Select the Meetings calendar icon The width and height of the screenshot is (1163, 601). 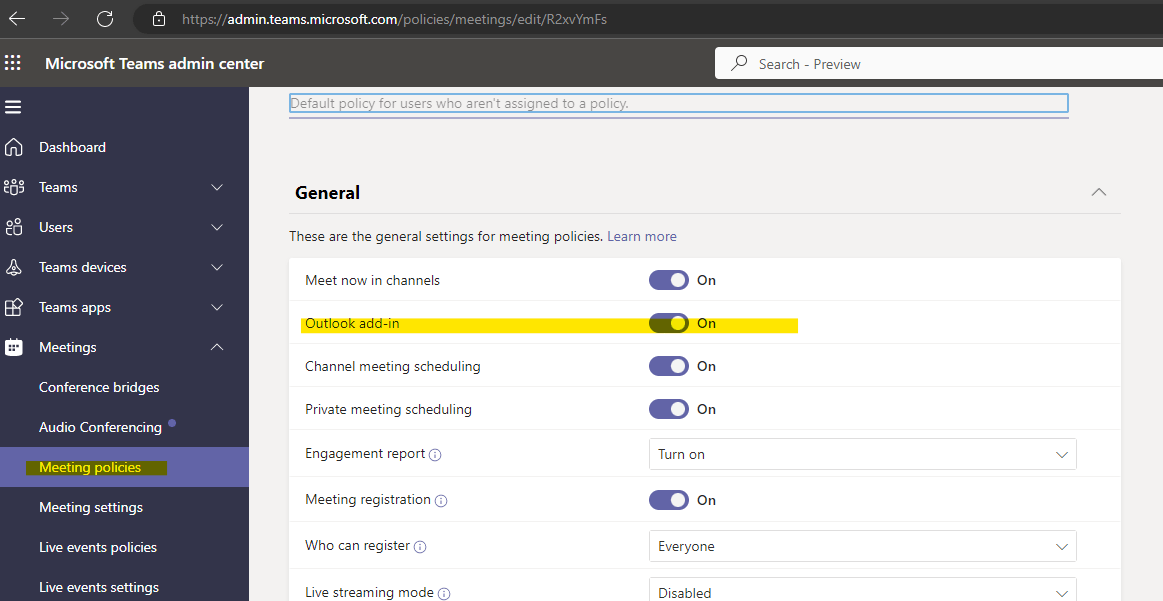(16, 347)
